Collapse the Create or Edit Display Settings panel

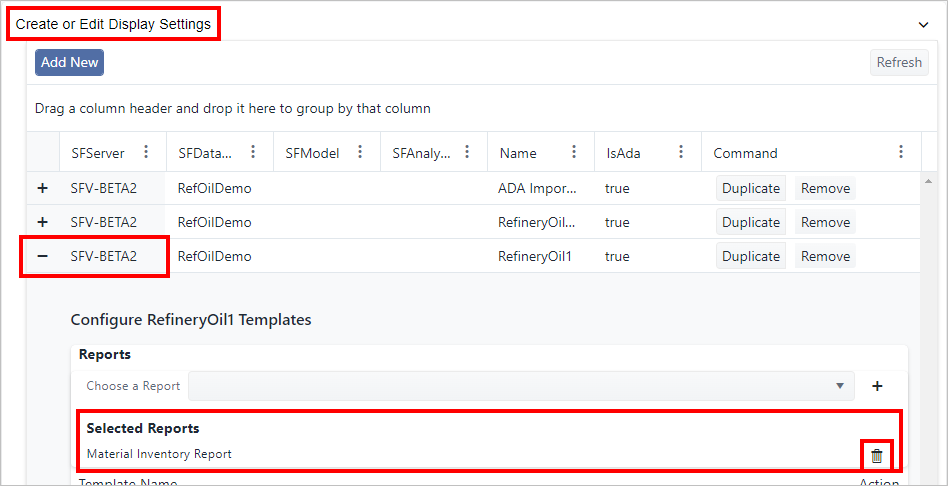[923, 24]
